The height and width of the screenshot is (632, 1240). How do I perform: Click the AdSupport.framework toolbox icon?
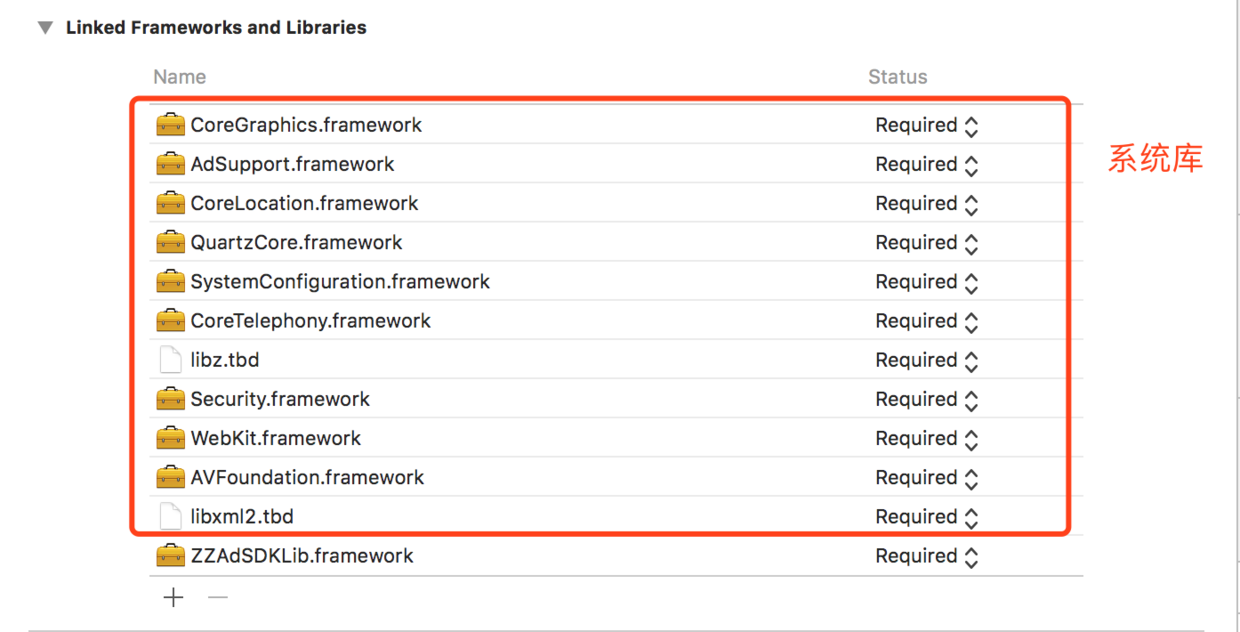pos(171,164)
